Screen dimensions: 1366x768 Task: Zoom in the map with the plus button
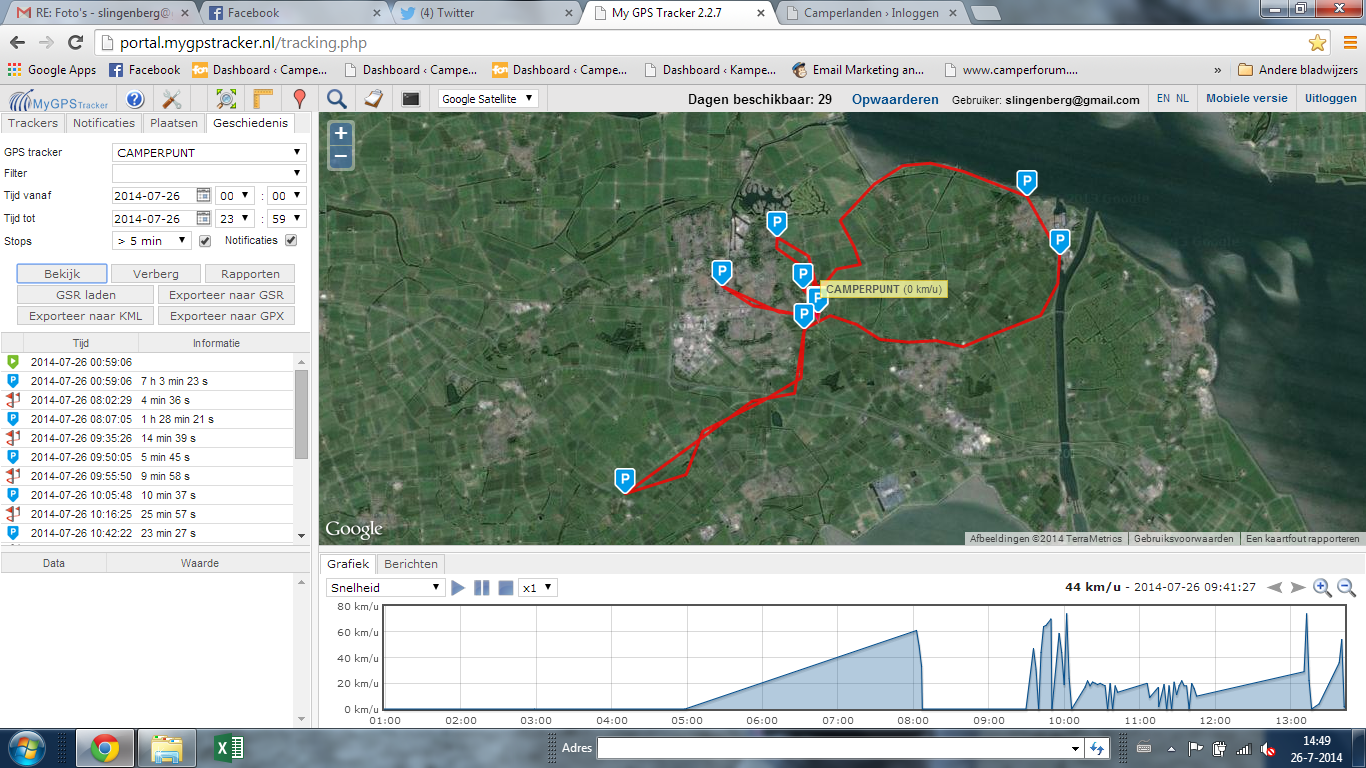[341, 134]
